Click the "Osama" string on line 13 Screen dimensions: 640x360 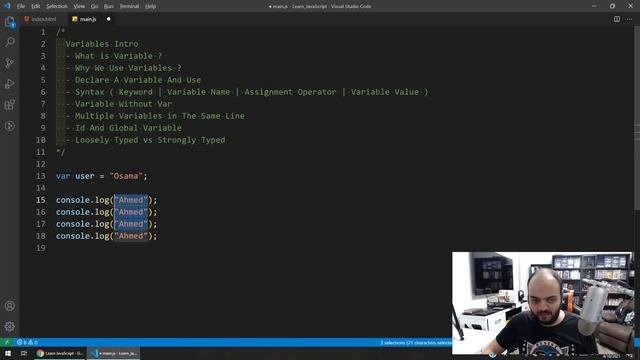(x=126, y=176)
